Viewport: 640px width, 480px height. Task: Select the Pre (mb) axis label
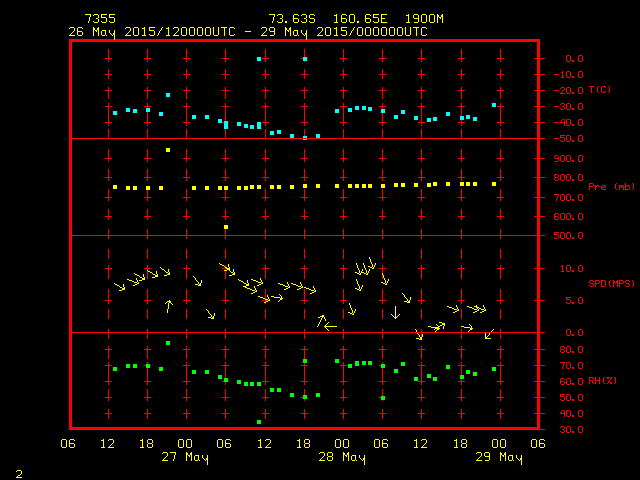point(611,187)
